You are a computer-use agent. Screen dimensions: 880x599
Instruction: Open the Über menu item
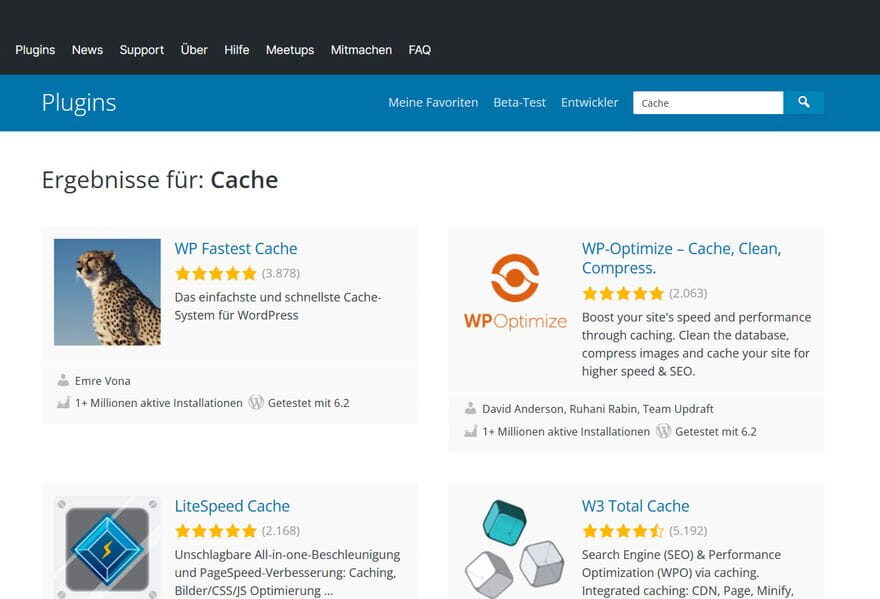click(x=194, y=49)
